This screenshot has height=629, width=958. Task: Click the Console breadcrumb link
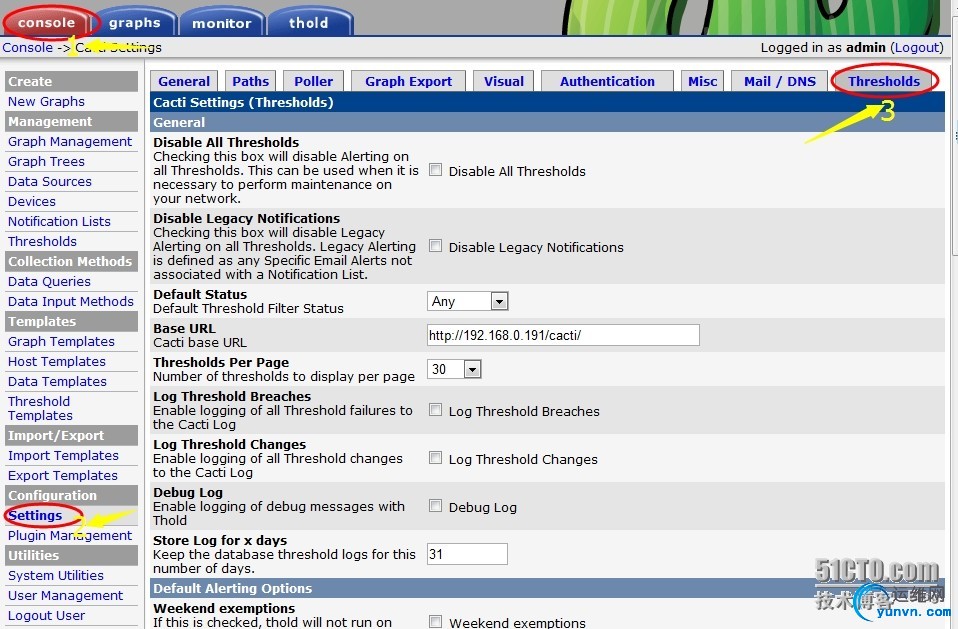coord(27,47)
